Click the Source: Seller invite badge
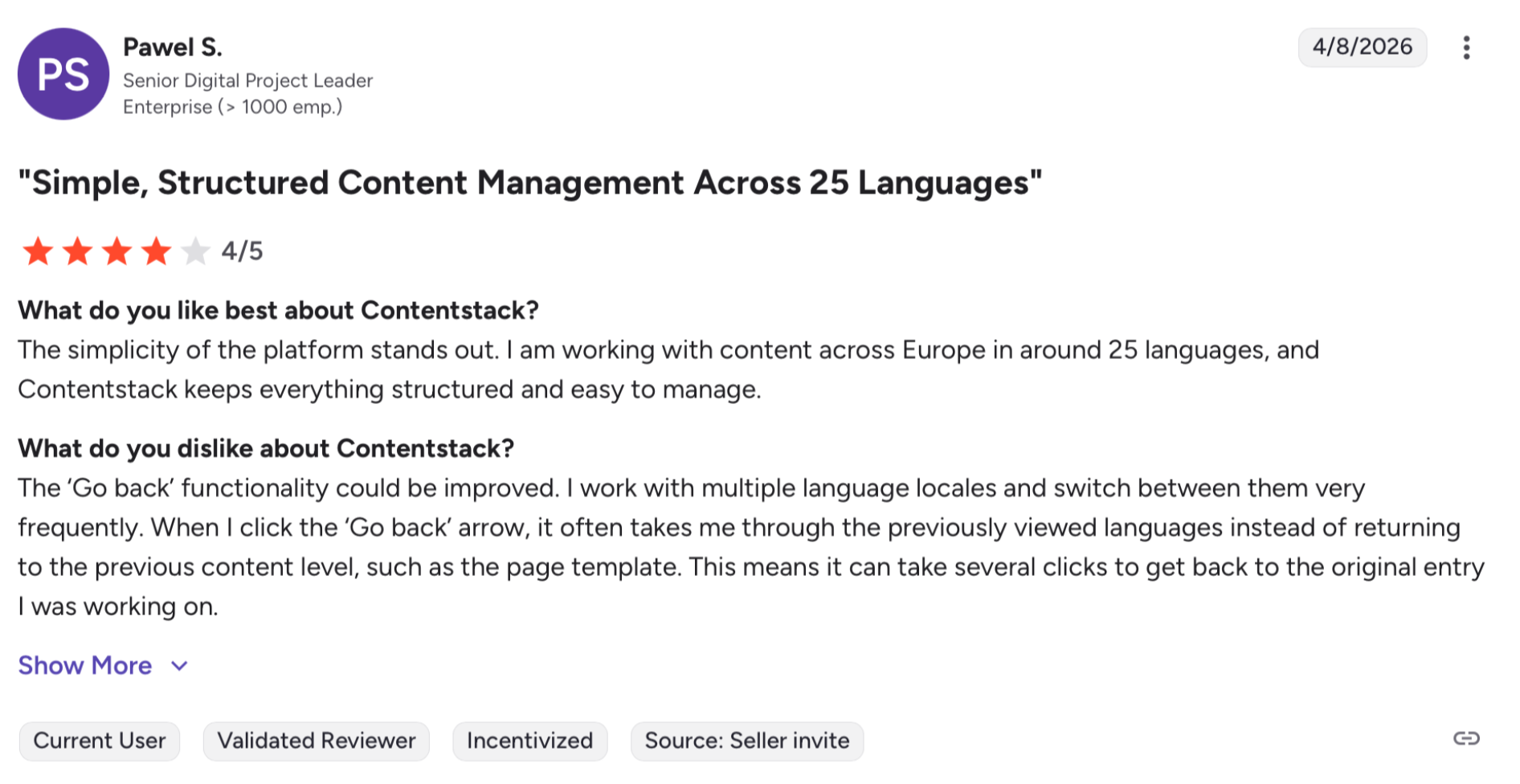Viewport: 1520px width, 784px height. pos(747,741)
